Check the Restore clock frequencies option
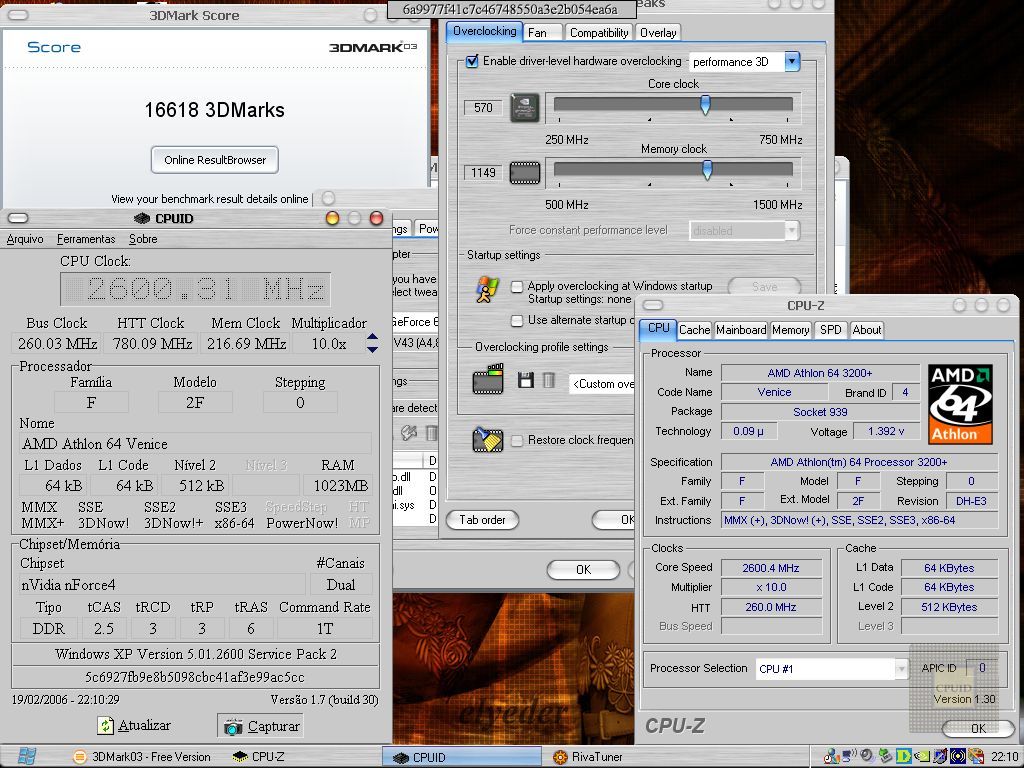This screenshot has height=768, width=1024. click(517, 440)
